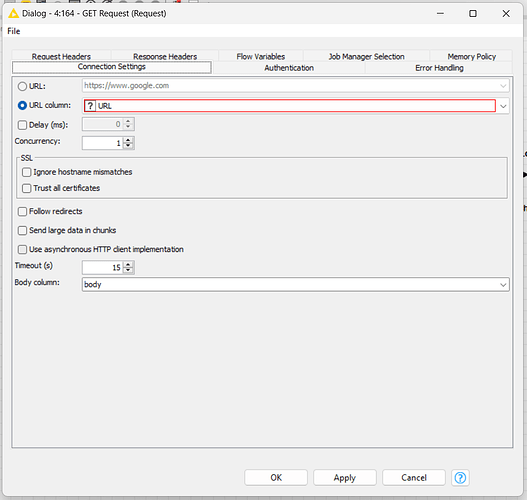Click into the Timeout (s) value field
Screen dimensions: 527x500
point(103,267)
